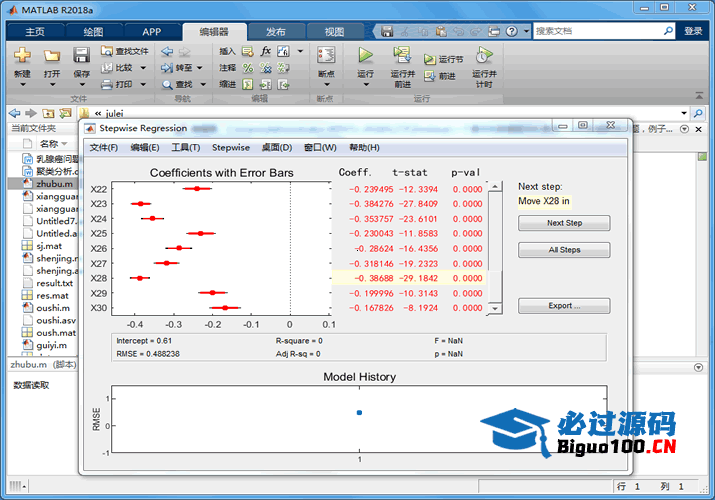The height and width of the screenshot is (500, 715).
Task: Switch to the 绘图 Plots tab
Action: click(93, 31)
